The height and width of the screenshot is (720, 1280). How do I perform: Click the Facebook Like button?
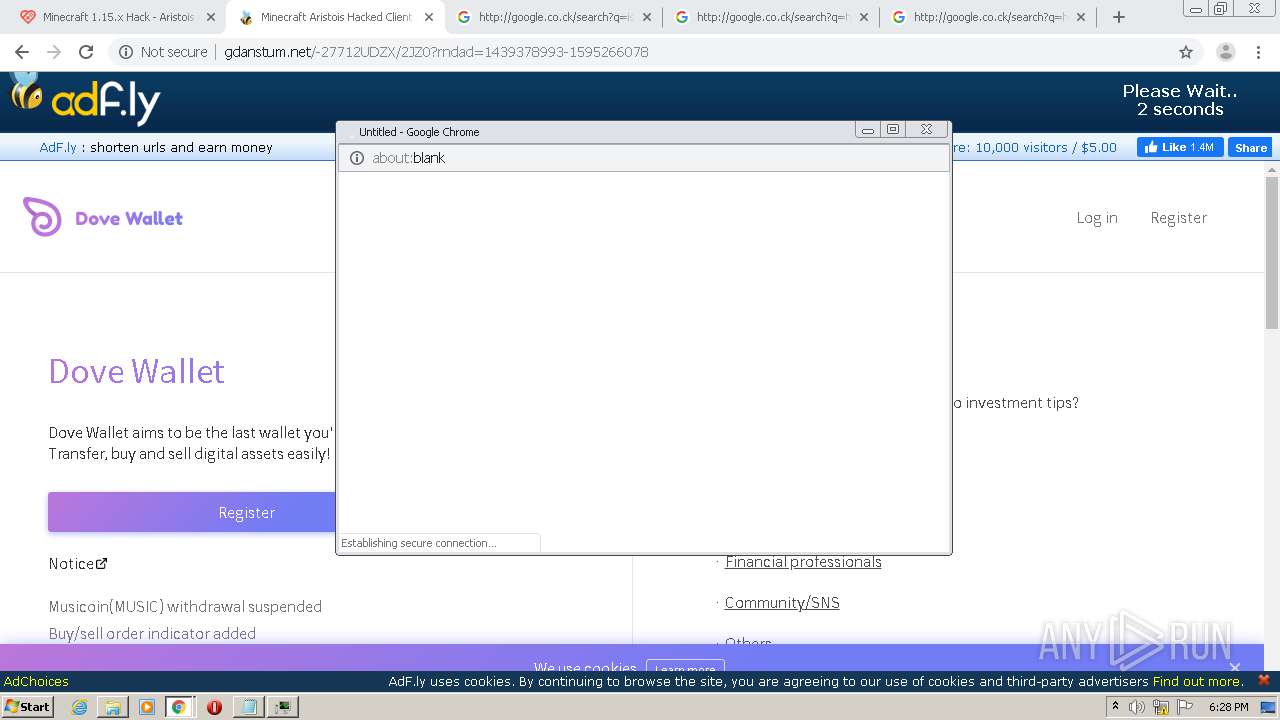pos(1180,147)
